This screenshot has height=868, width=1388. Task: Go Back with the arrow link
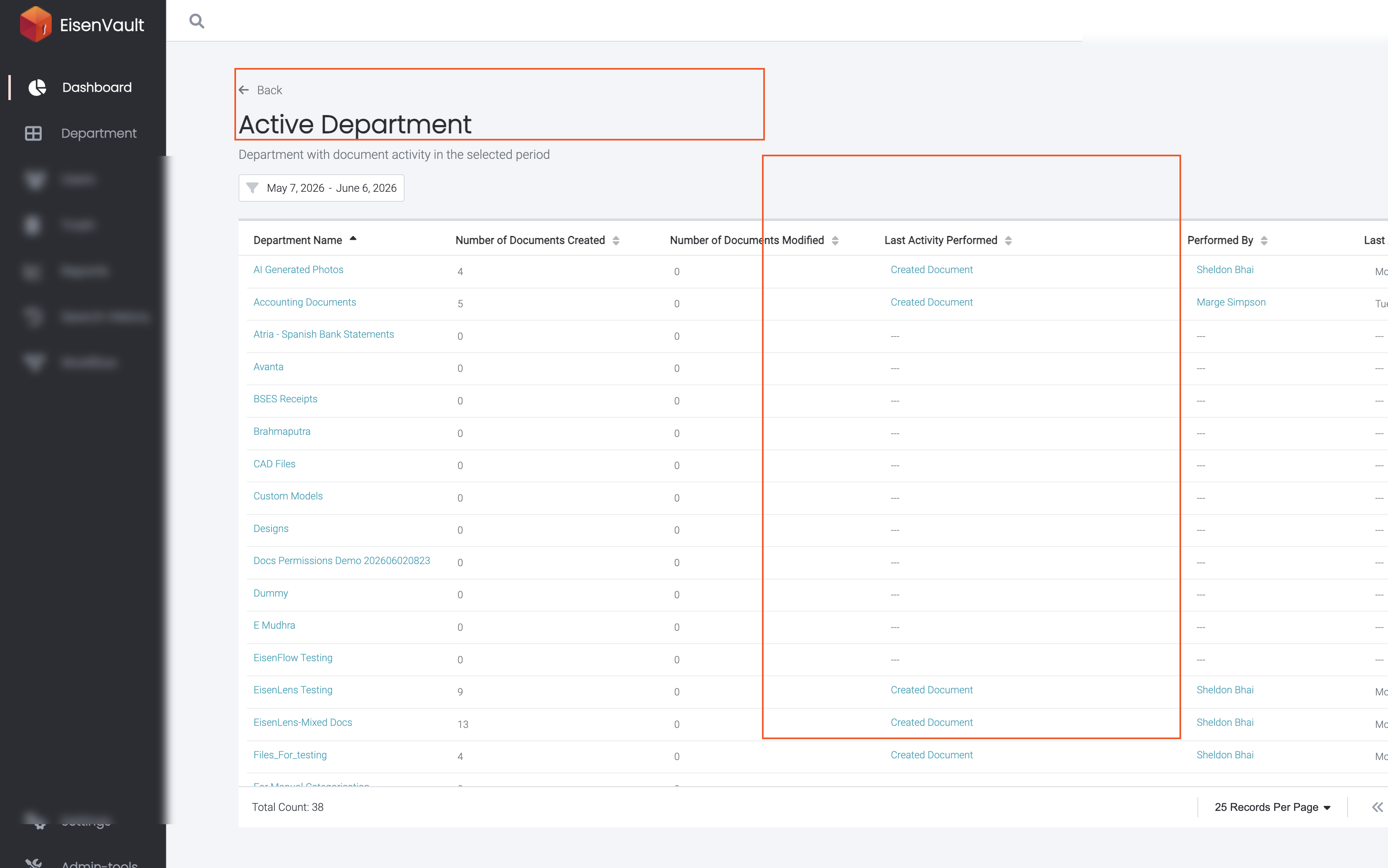[x=261, y=90]
